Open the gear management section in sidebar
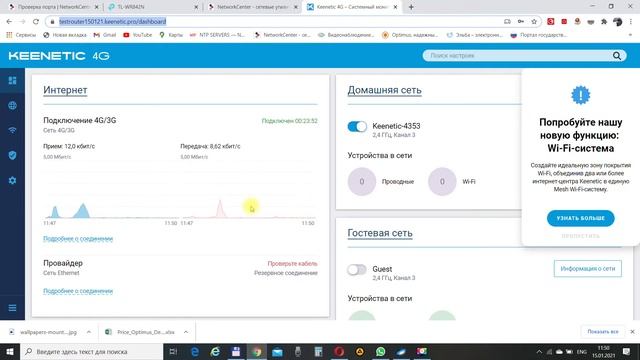The width and height of the screenshot is (640, 360). point(12,180)
